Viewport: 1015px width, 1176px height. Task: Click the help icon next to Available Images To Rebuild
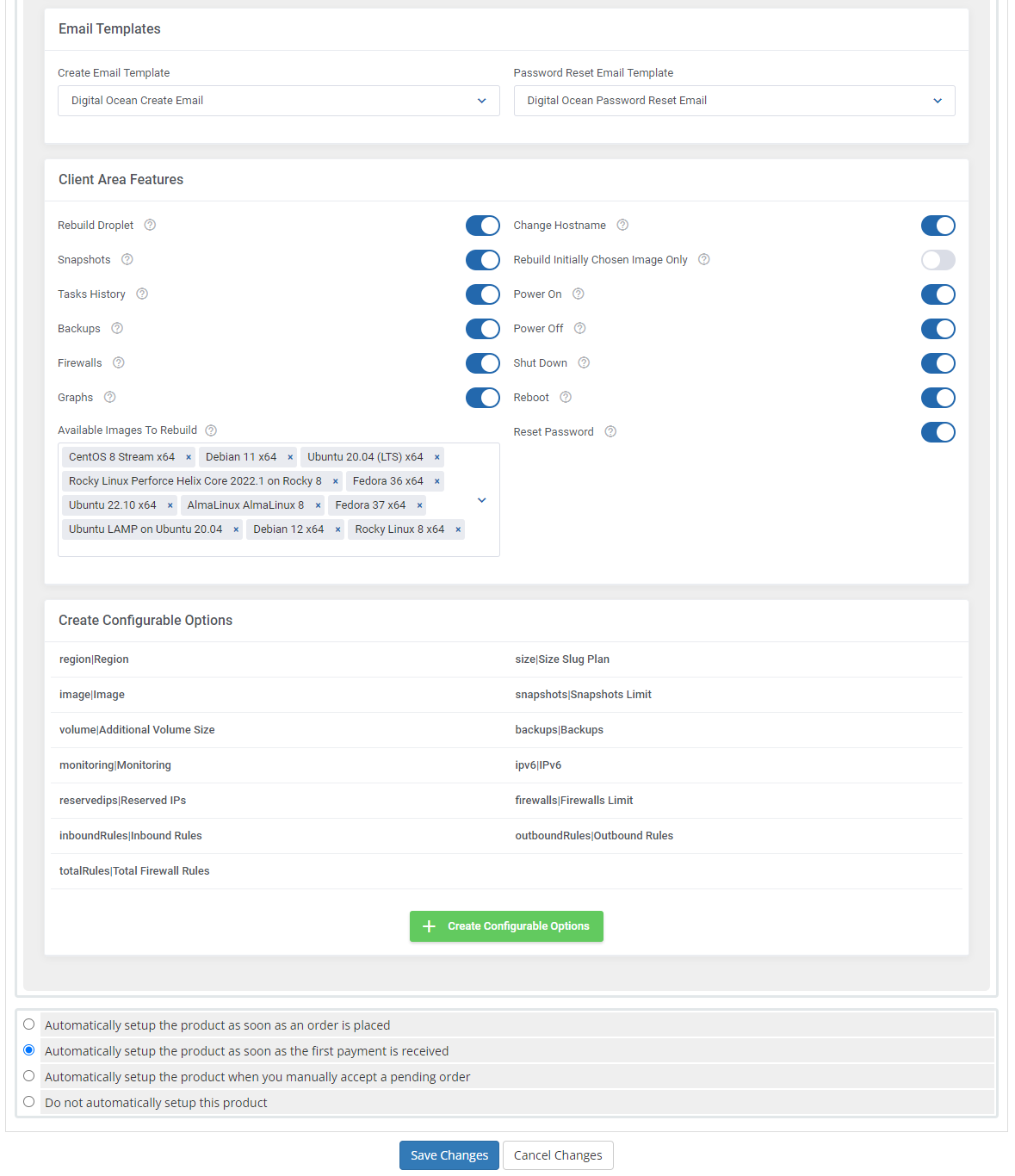coord(211,430)
